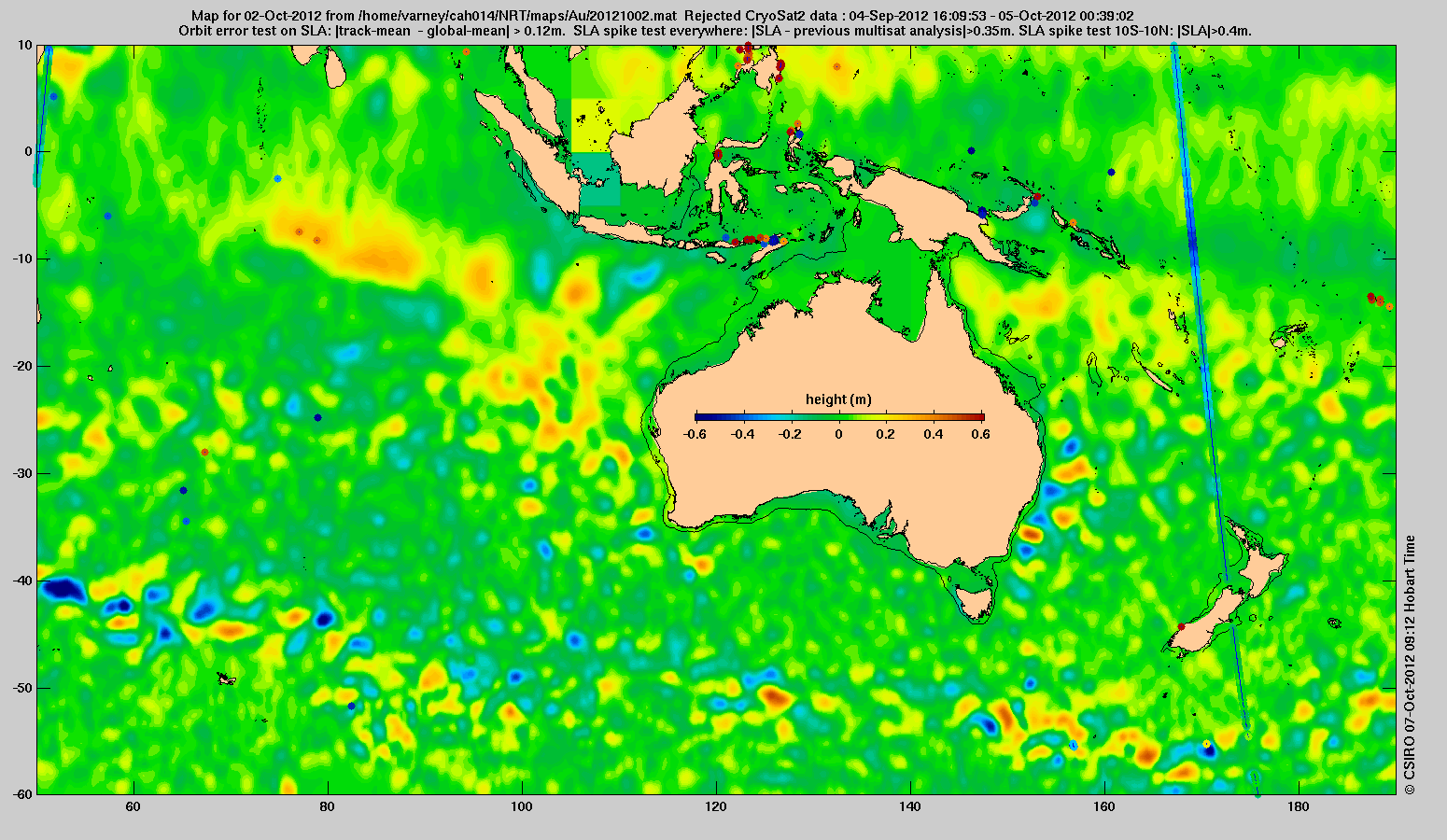The image size is (1447, 840).
Task: Select the "height (m)" colorbar label
Action: point(838,399)
